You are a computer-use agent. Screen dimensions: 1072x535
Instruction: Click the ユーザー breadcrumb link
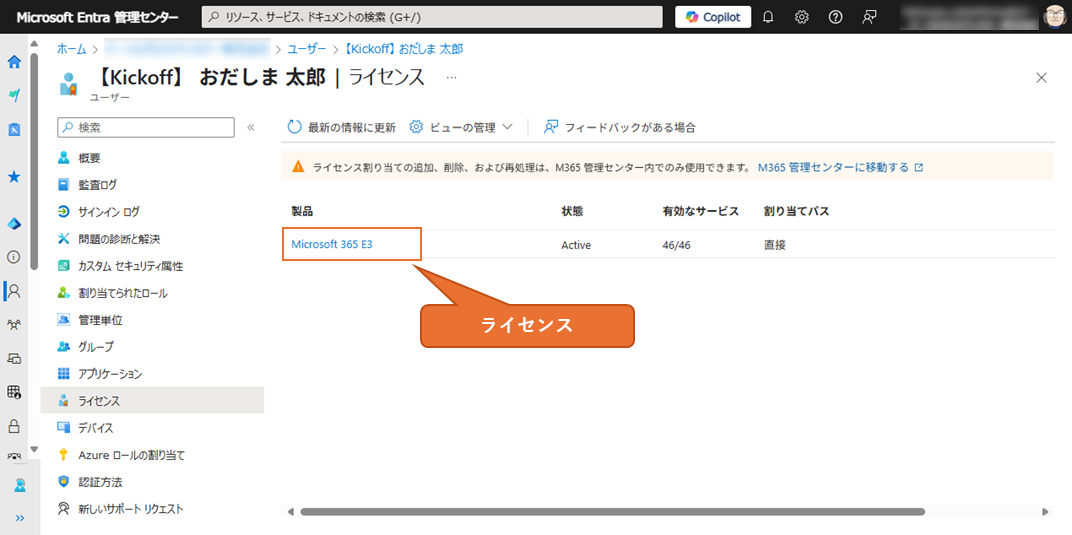point(306,49)
